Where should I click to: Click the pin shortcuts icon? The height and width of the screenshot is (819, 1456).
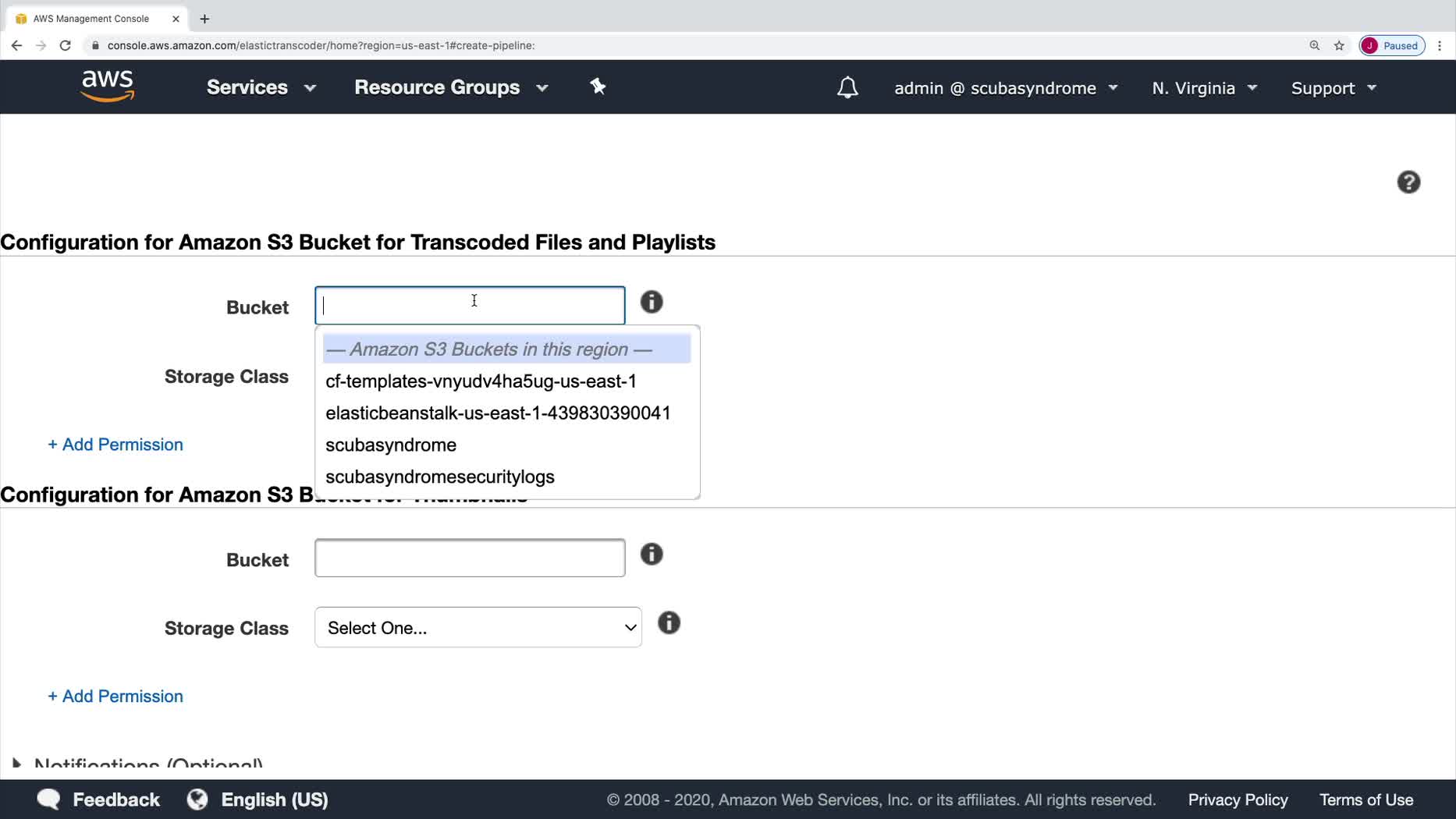point(598,87)
